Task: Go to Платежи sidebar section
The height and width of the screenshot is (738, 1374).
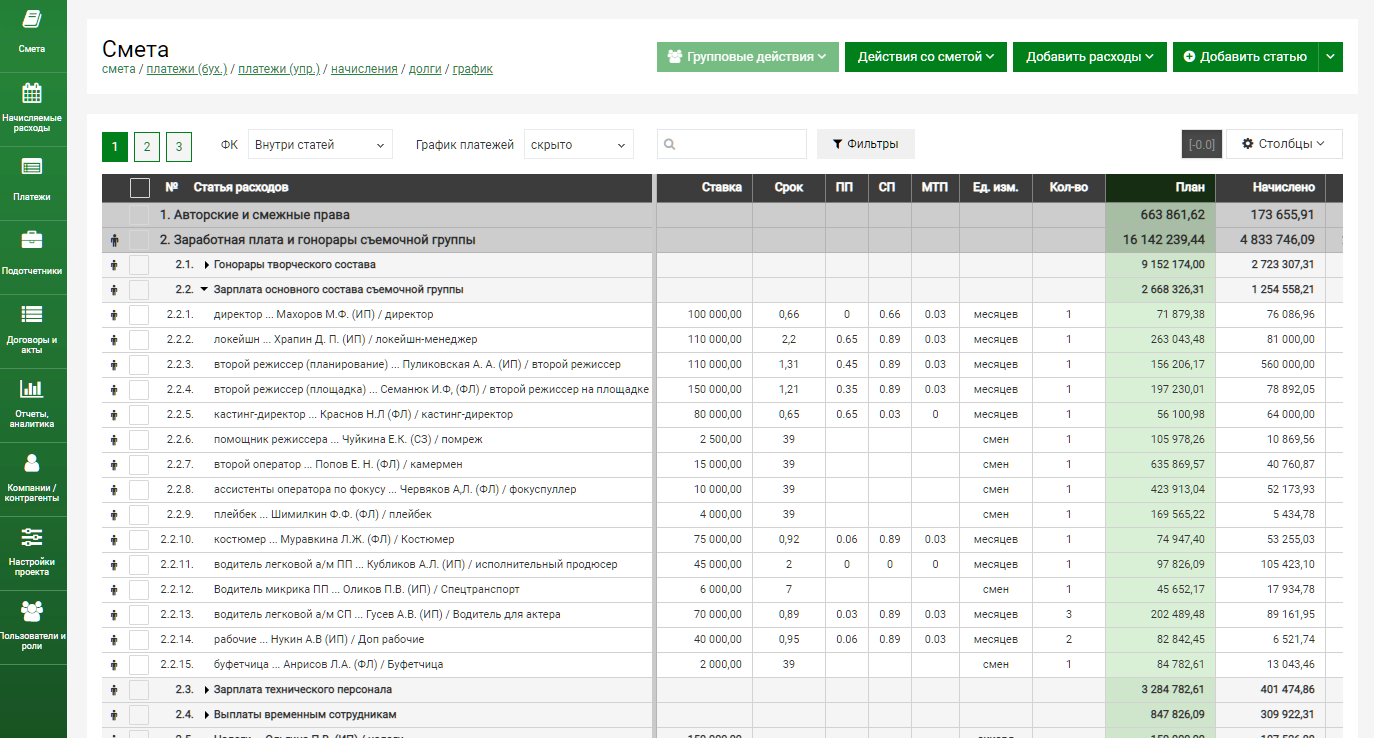Action: click(x=33, y=182)
